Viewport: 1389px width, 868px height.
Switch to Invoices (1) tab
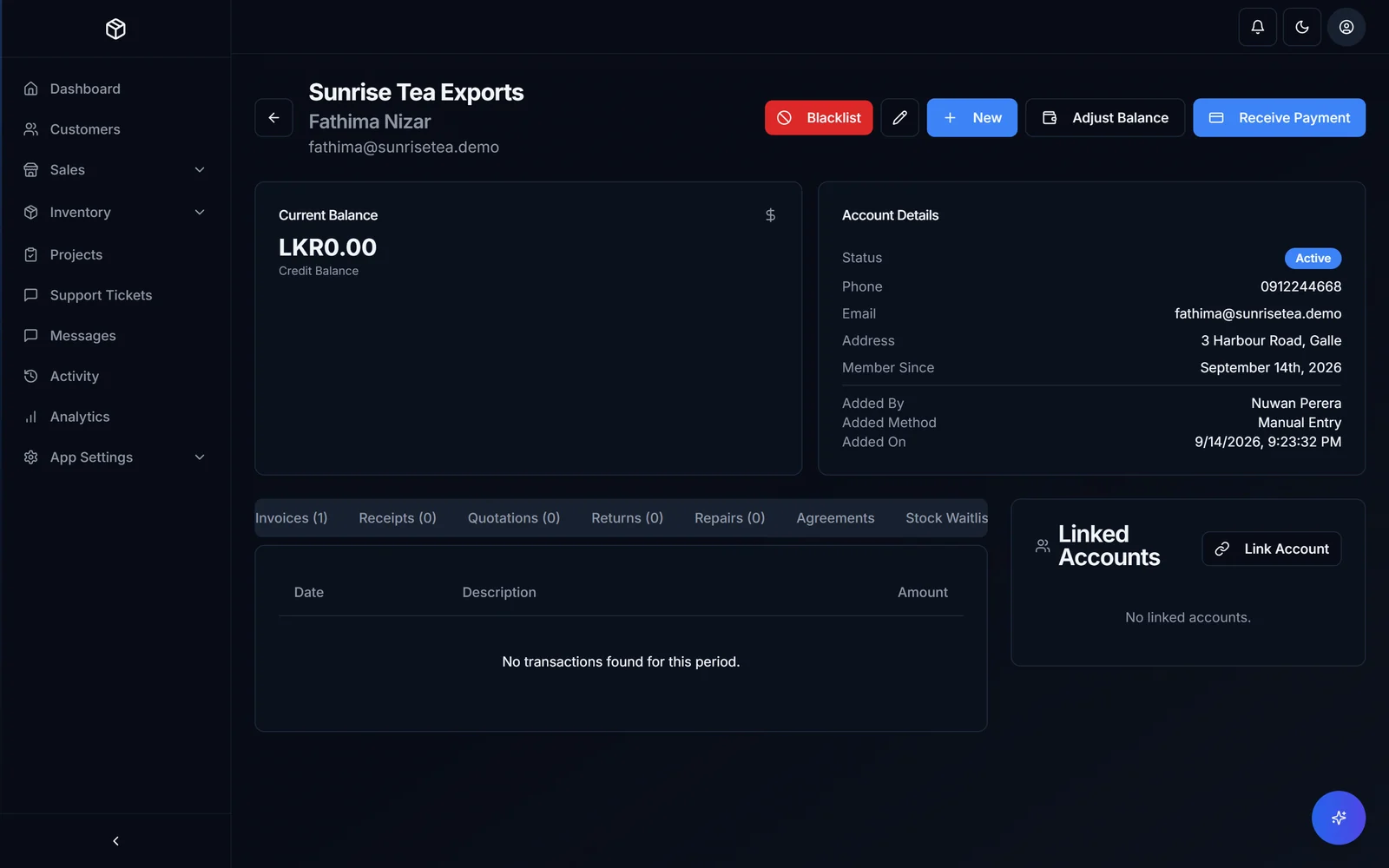coord(292,518)
